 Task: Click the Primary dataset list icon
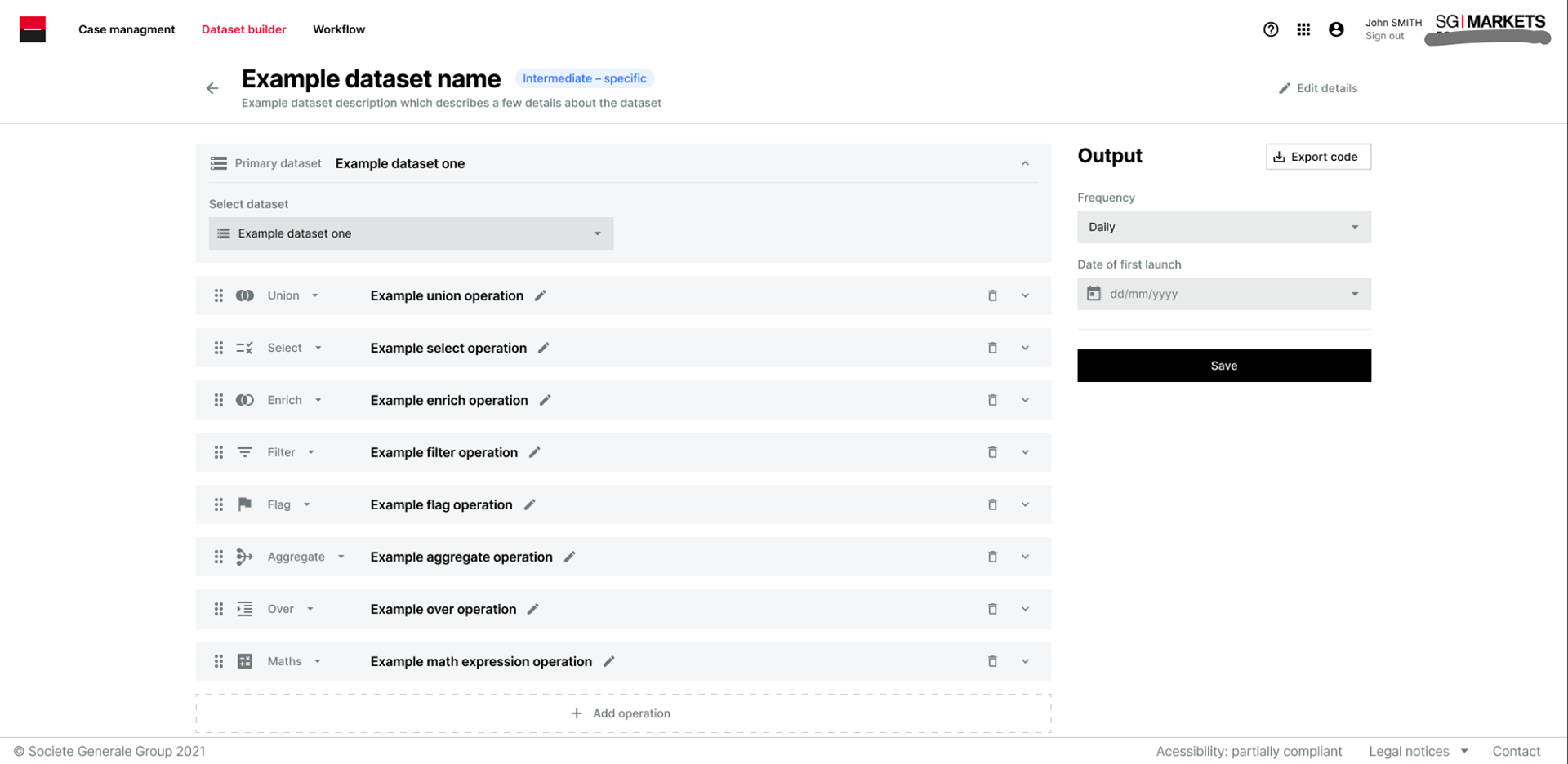tap(218, 163)
